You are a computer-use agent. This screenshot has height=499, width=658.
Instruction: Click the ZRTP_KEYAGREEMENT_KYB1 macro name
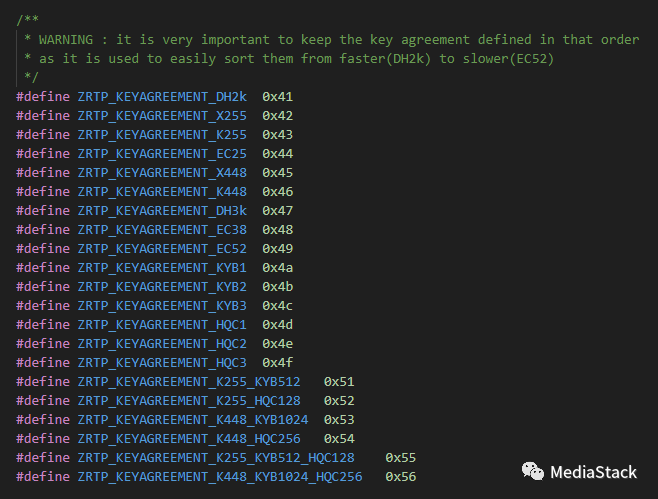(x=162, y=267)
